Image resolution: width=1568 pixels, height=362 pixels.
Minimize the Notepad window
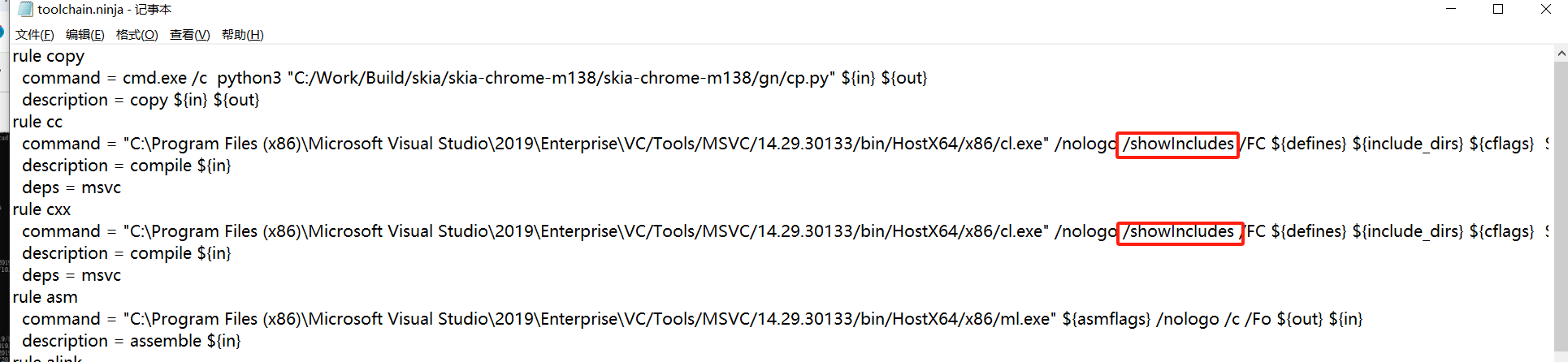[1451, 10]
